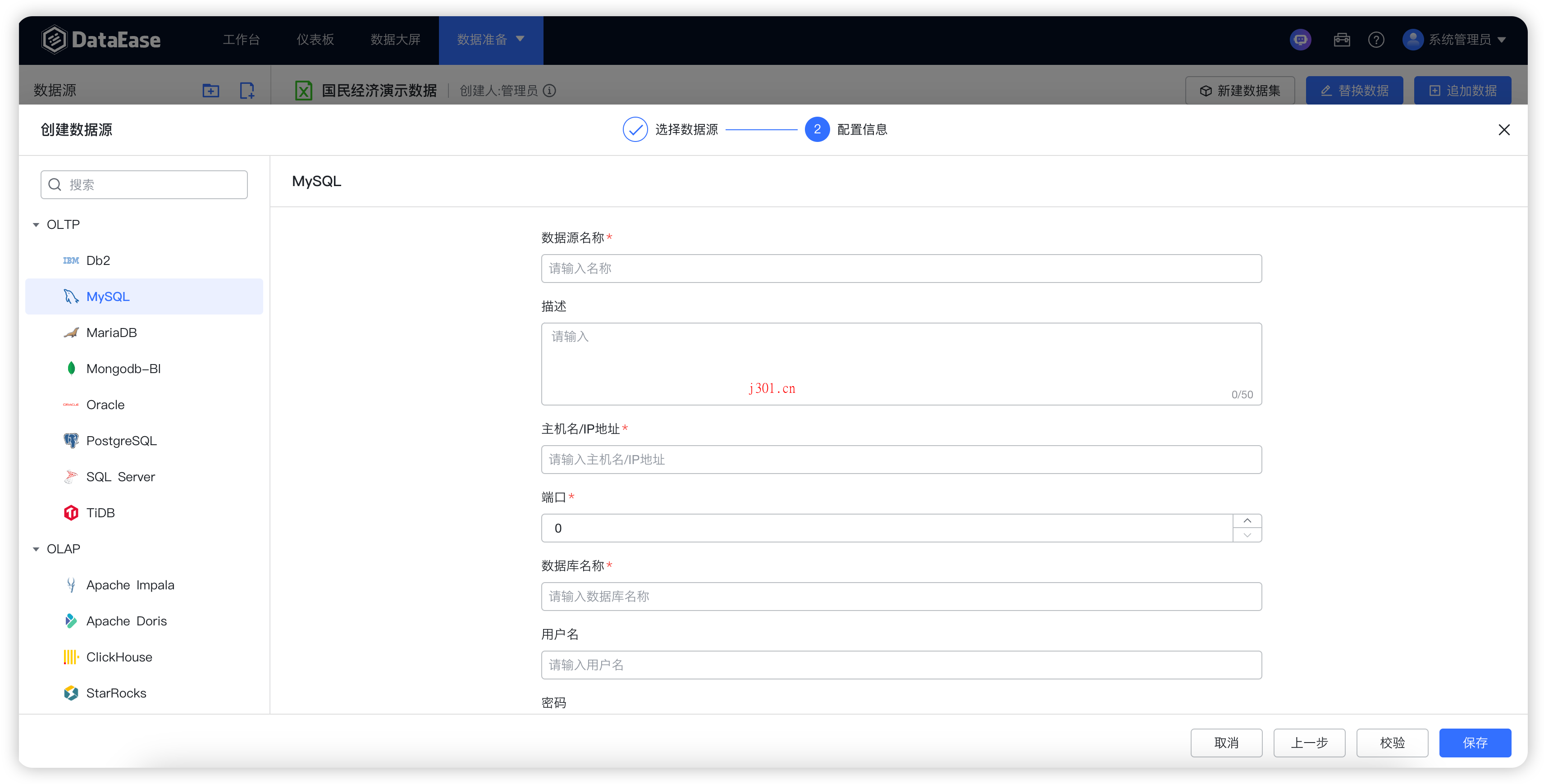Viewport: 1544px width, 784px height.
Task: Collapse the OLAP category
Action: (36, 548)
